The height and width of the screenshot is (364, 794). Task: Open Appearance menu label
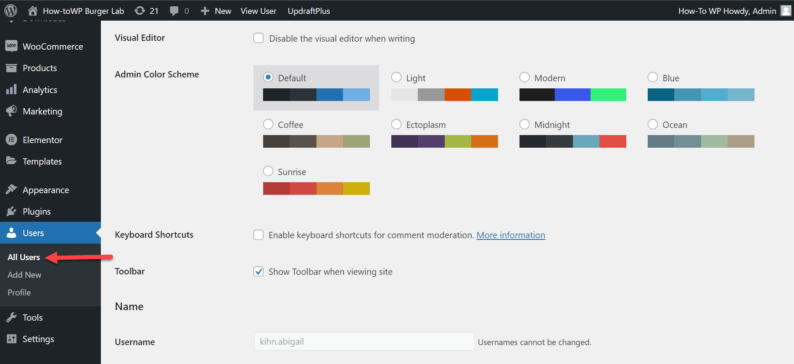(x=46, y=190)
